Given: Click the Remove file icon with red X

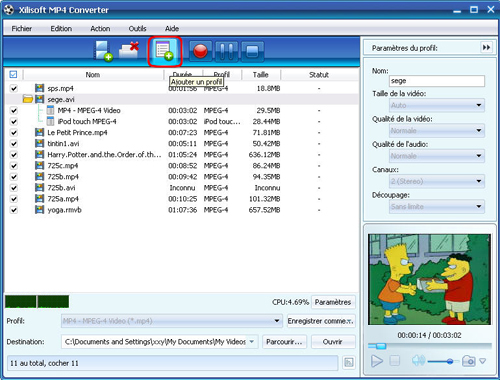Looking at the screenshot, I should click(x=129, y=50).
